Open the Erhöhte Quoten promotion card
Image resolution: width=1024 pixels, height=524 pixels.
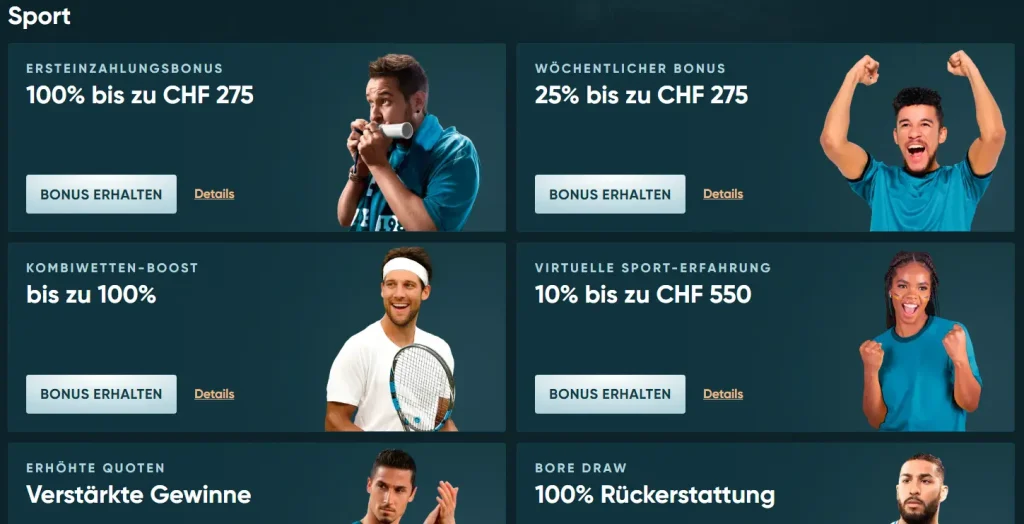[x=257, y=483]
